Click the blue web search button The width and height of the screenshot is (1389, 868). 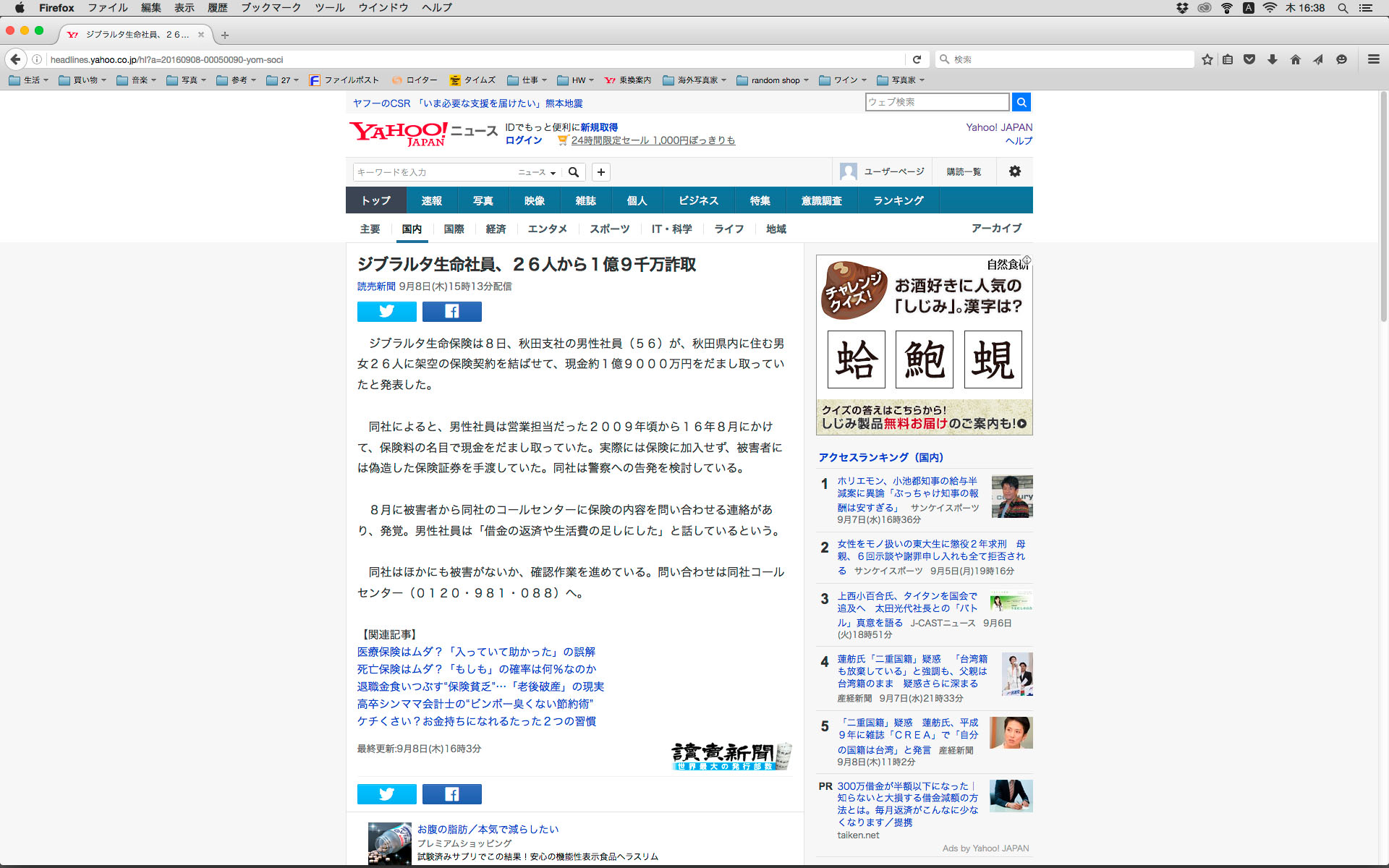(1021, 102)
